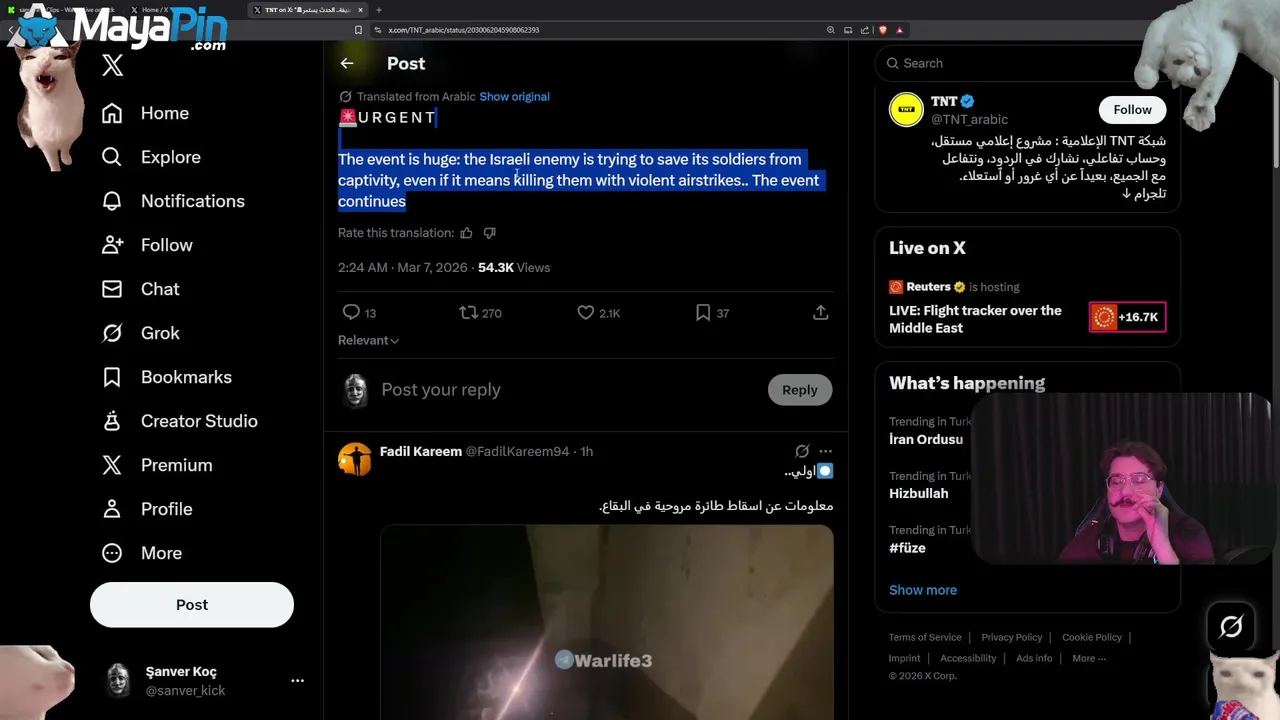Click the Grok icon on Fadil Kareem's reply
The image size is (1280, 720).
click(802, 451)
